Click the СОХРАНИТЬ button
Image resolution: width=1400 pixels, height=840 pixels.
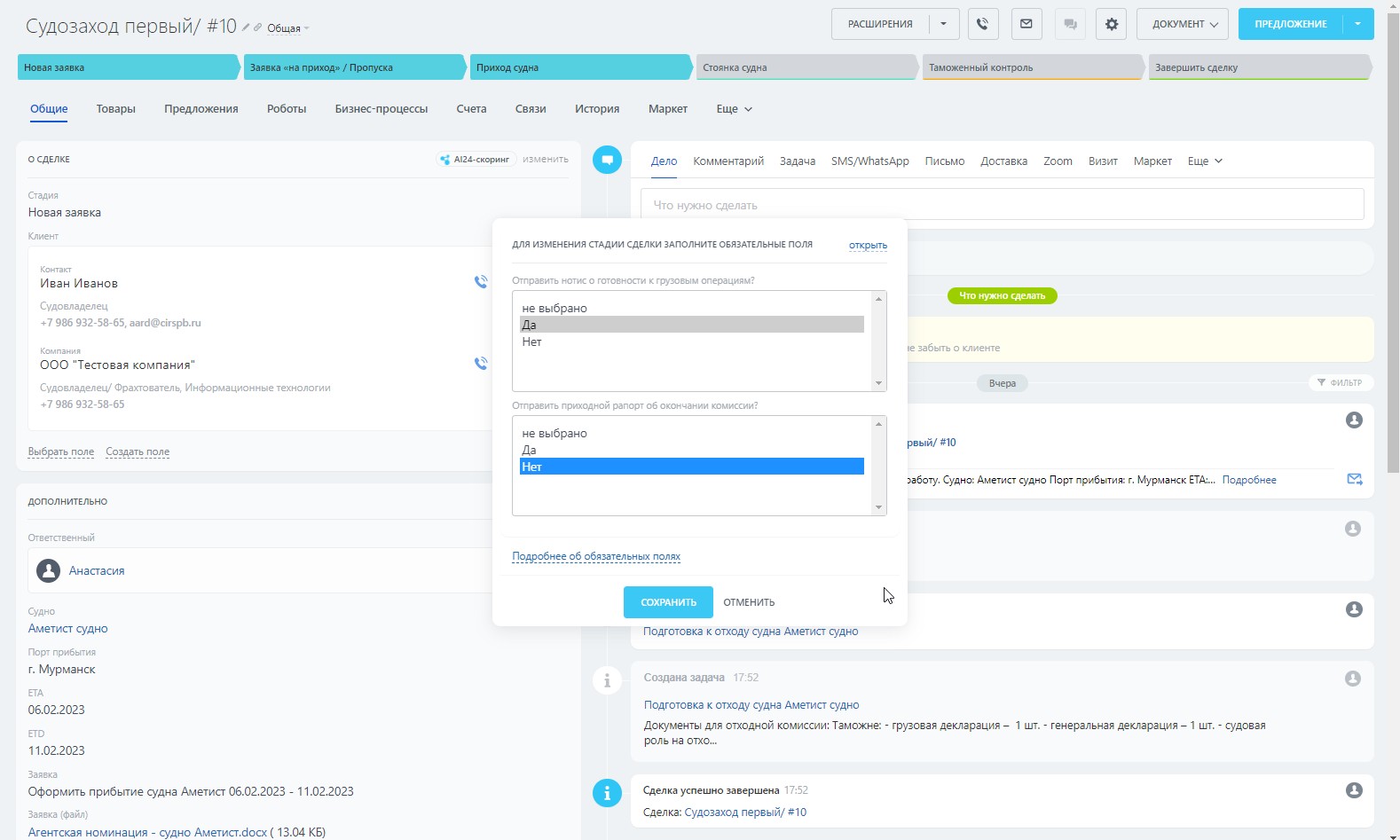coord(668,602)
